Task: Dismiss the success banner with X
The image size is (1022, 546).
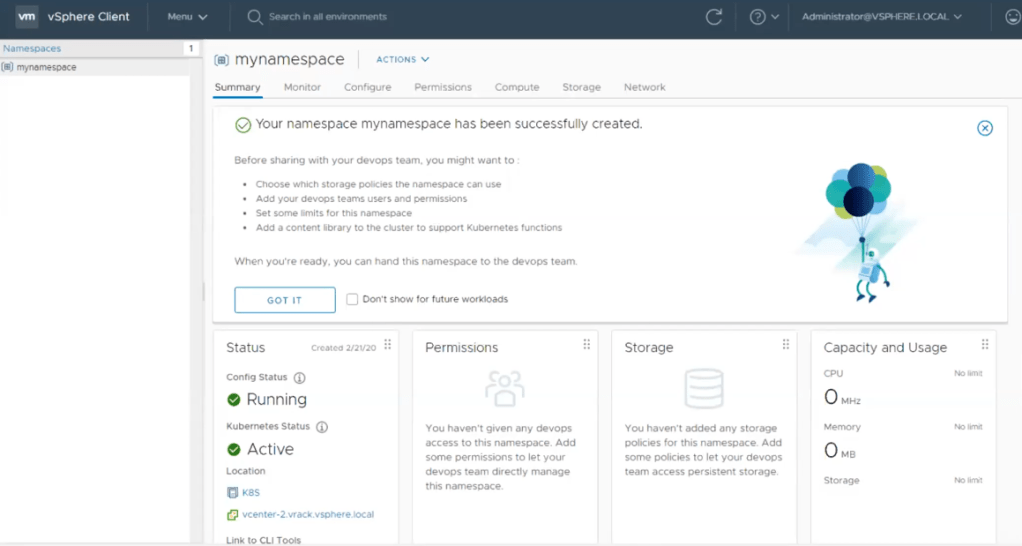Action: 985,128
